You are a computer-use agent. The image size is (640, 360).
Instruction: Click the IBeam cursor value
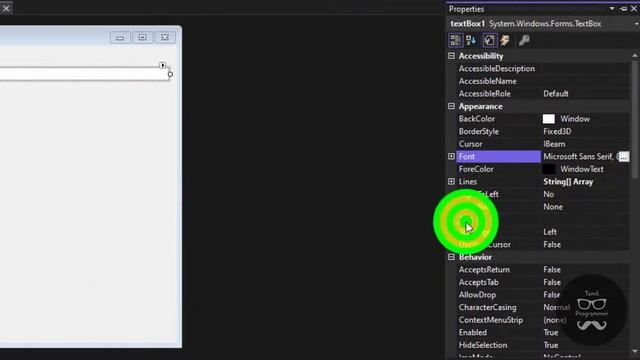[554, 144]
